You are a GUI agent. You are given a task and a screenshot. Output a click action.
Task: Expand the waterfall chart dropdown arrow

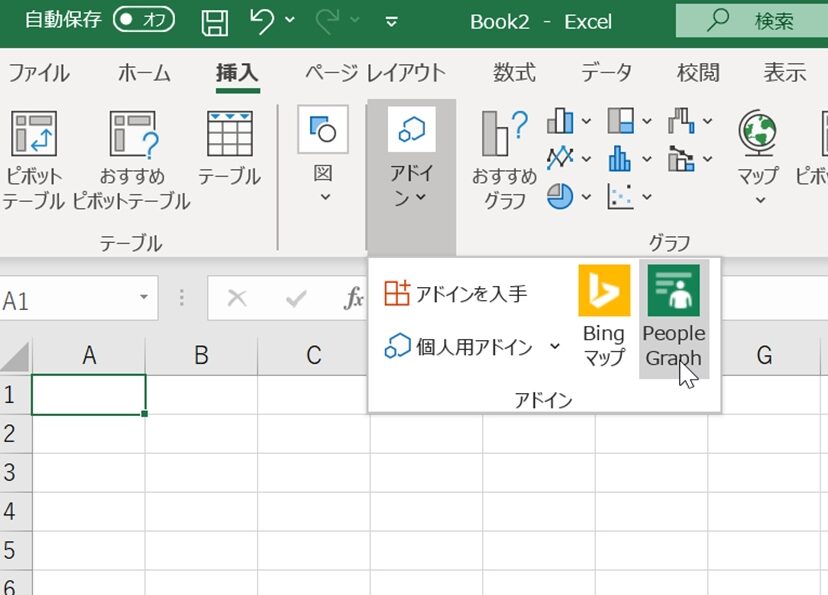click(708, 121)
